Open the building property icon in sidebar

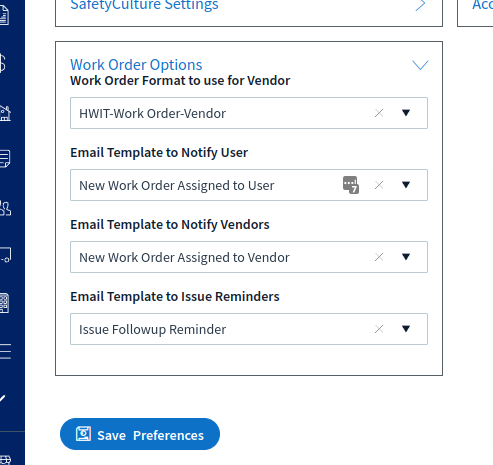(x=5, y=113)
